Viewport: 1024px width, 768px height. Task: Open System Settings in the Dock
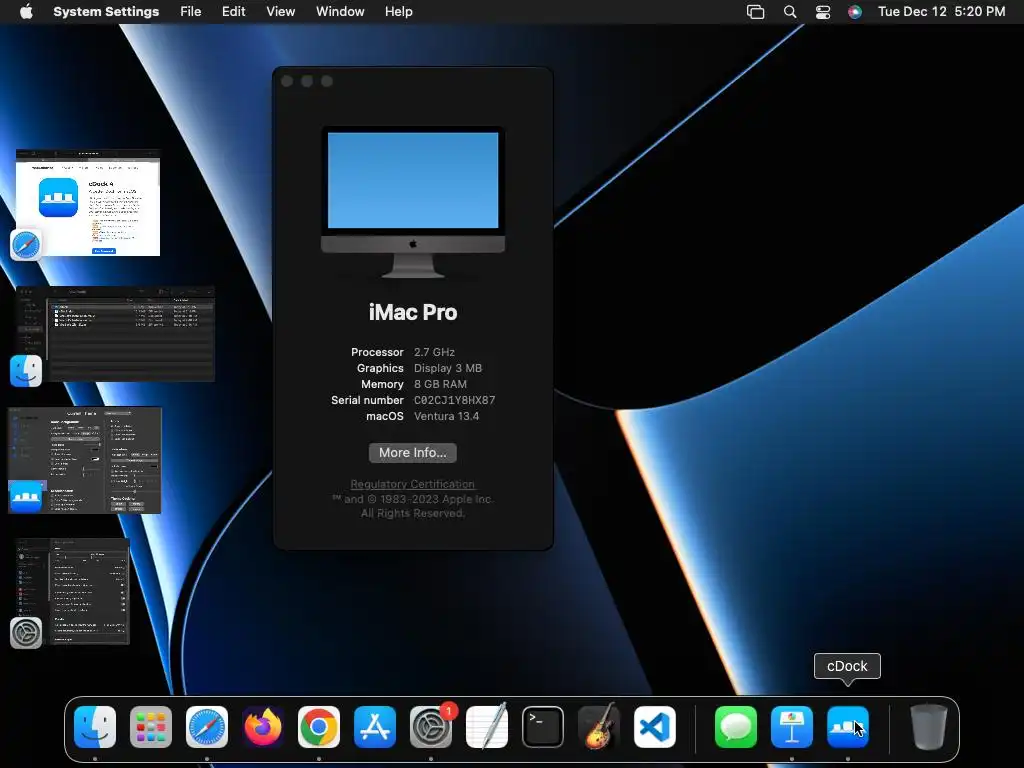click(x=431, y=727)
